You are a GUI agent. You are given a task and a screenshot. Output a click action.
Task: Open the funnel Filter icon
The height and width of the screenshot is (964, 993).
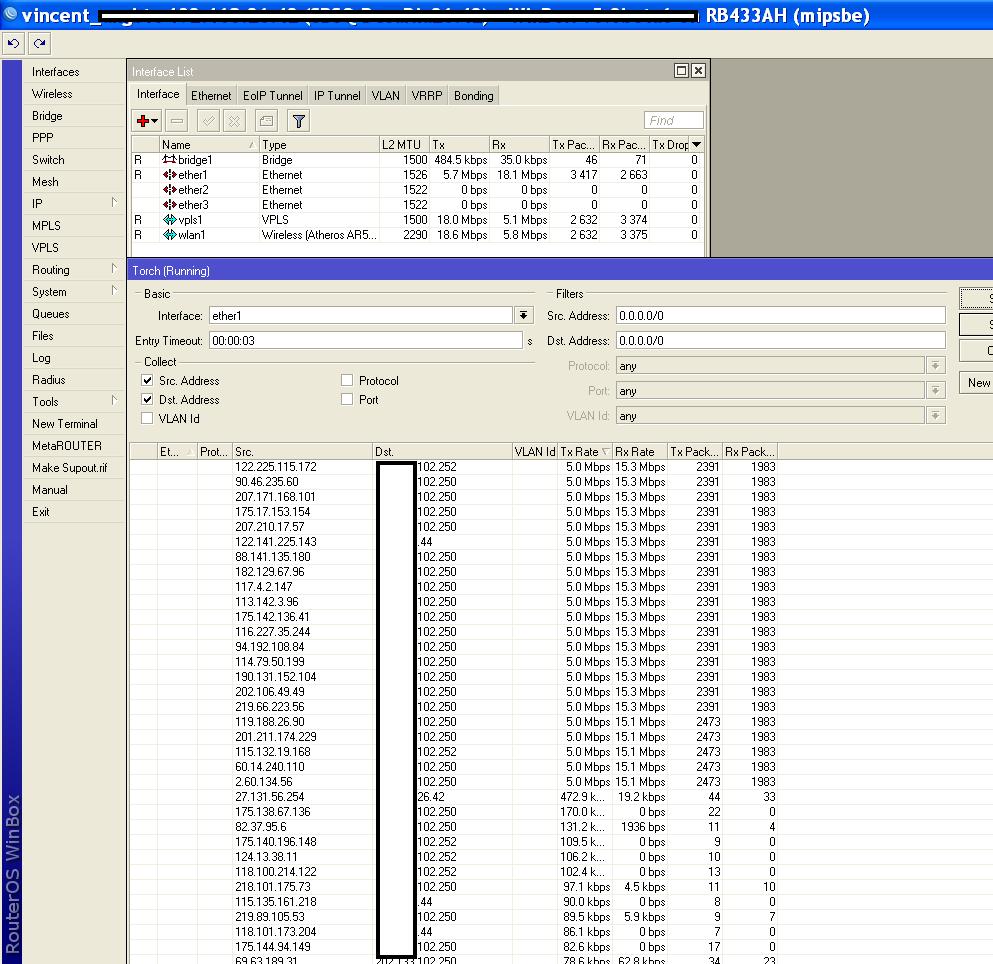coord(298,121)
